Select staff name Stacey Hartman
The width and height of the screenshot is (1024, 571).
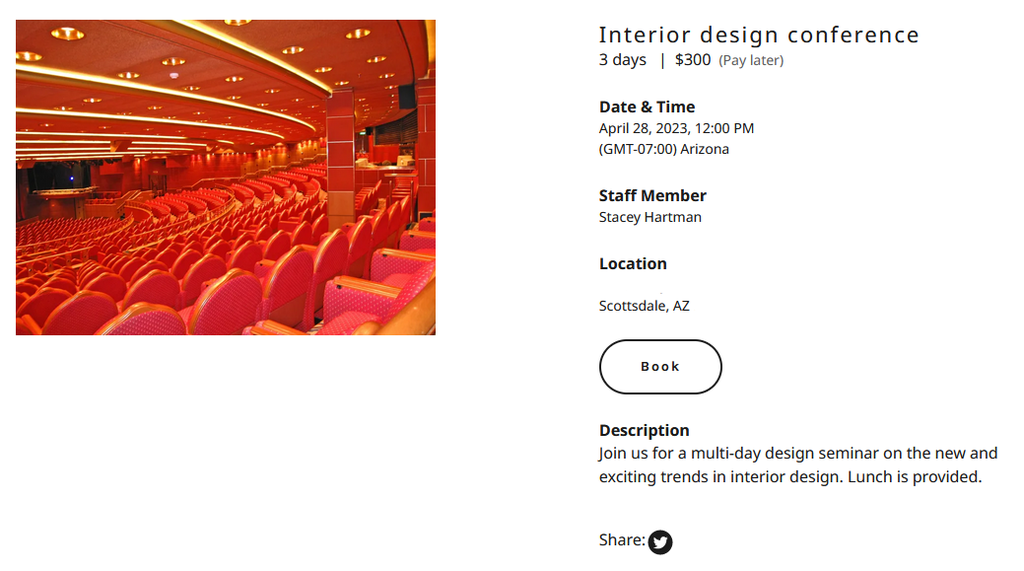[650, 217]
